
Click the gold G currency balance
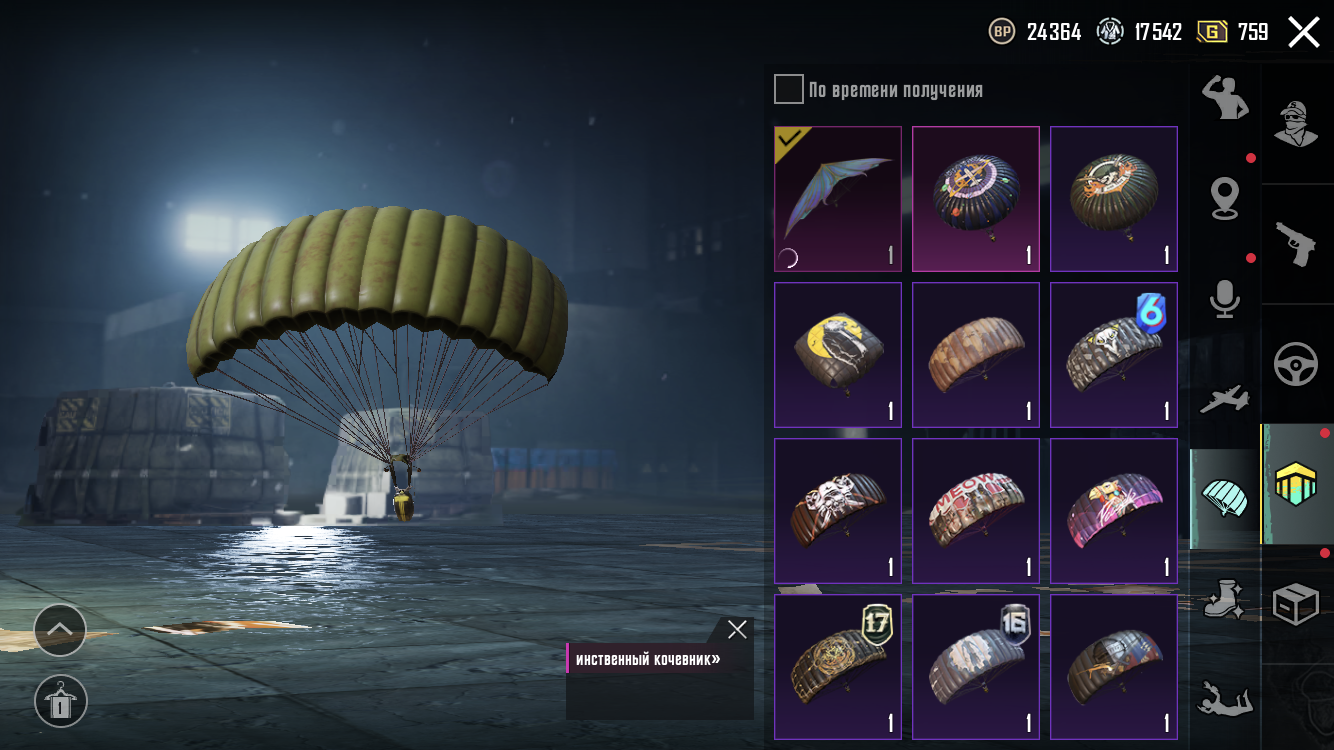click(1232, 32)
